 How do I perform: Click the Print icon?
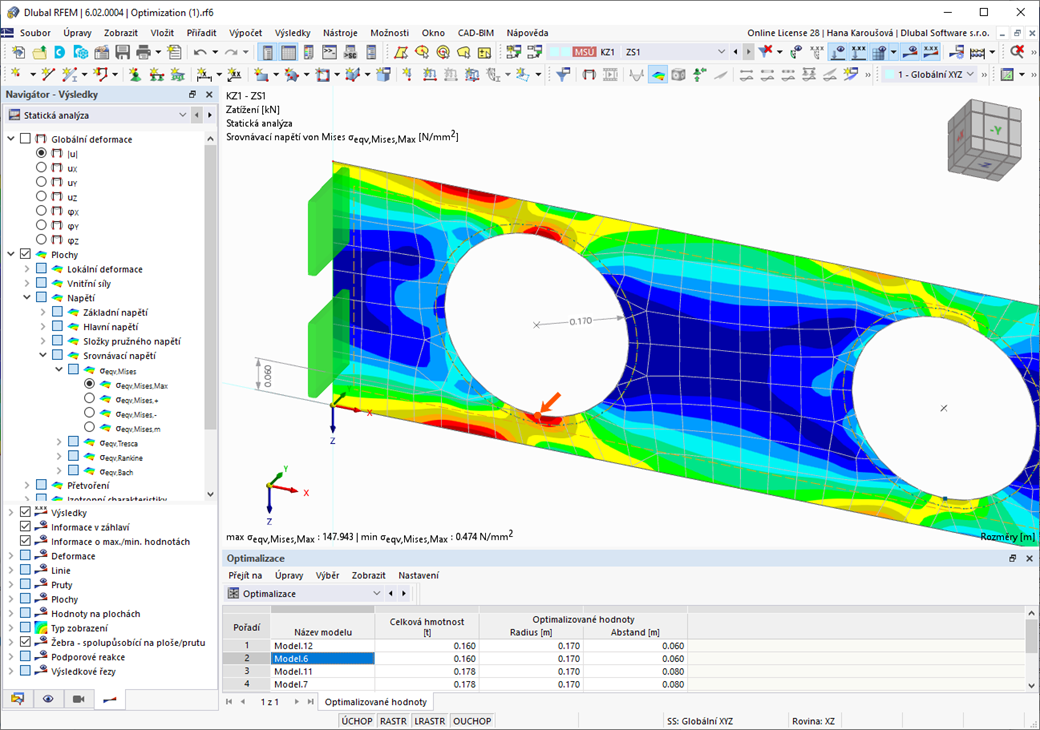143,52
